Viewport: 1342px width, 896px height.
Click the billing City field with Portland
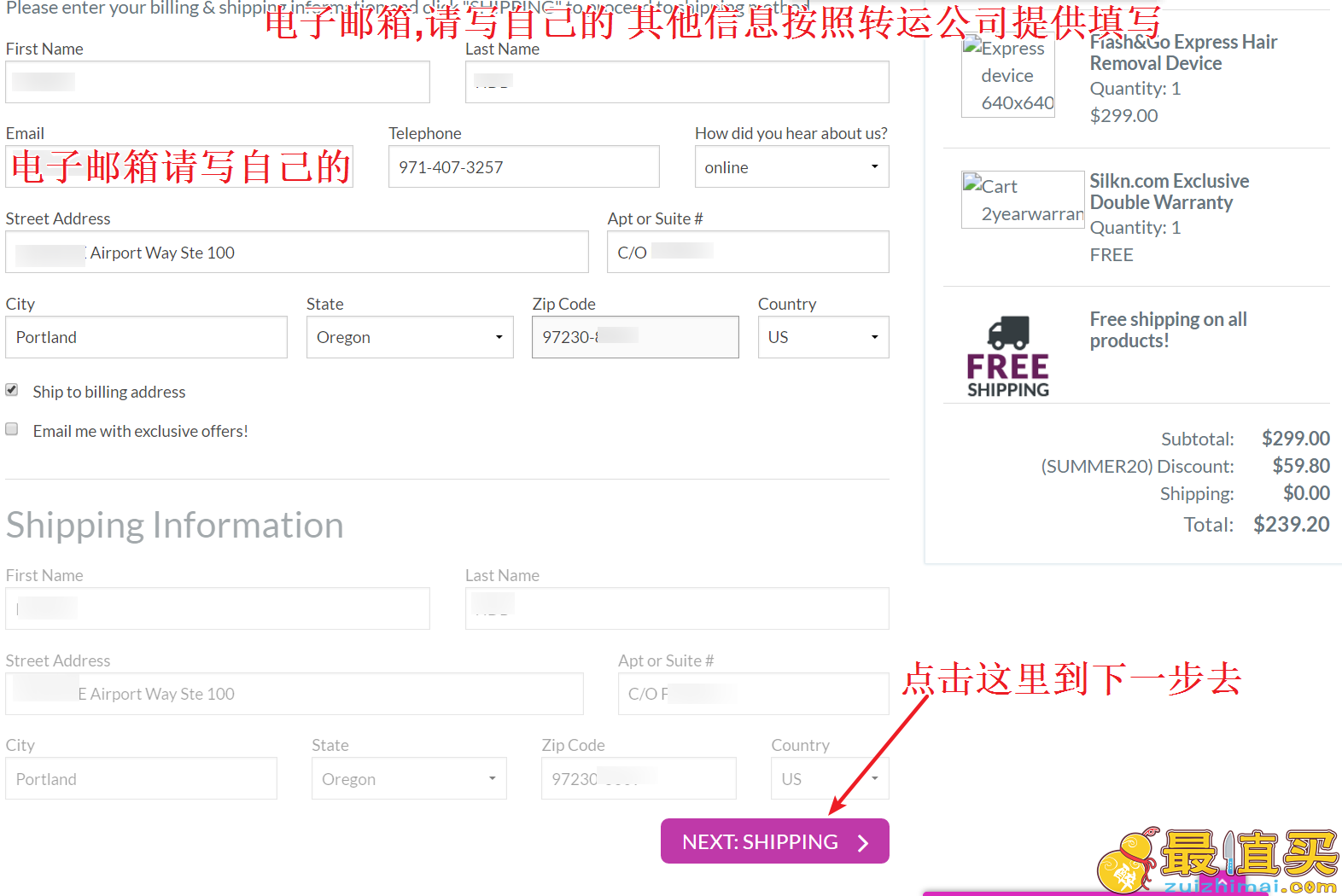tap(146, 337)
